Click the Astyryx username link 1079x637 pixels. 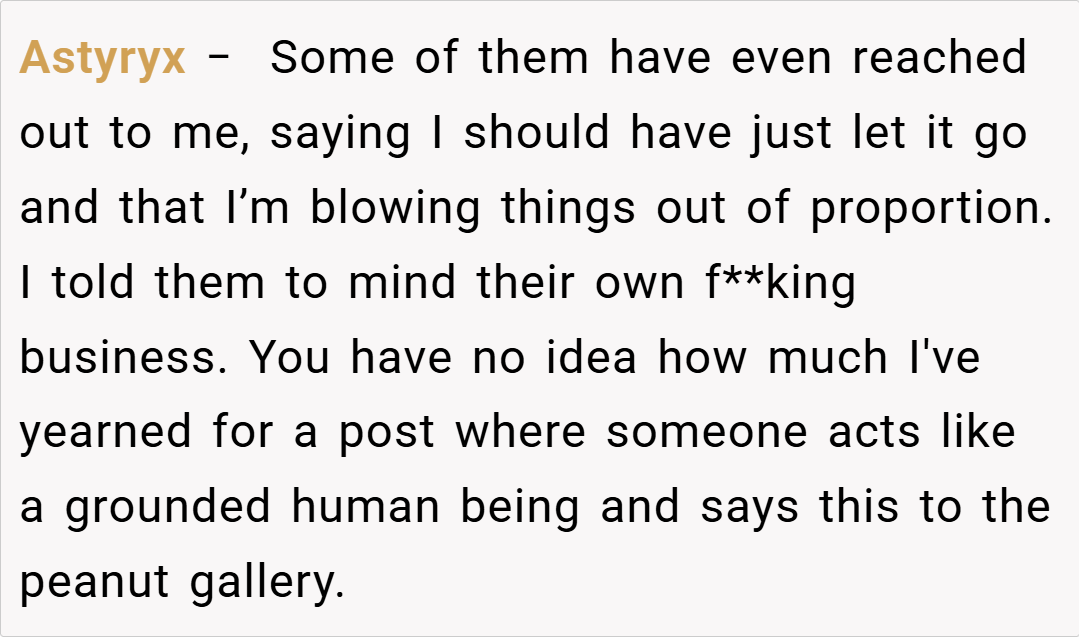tap(102, 59)
